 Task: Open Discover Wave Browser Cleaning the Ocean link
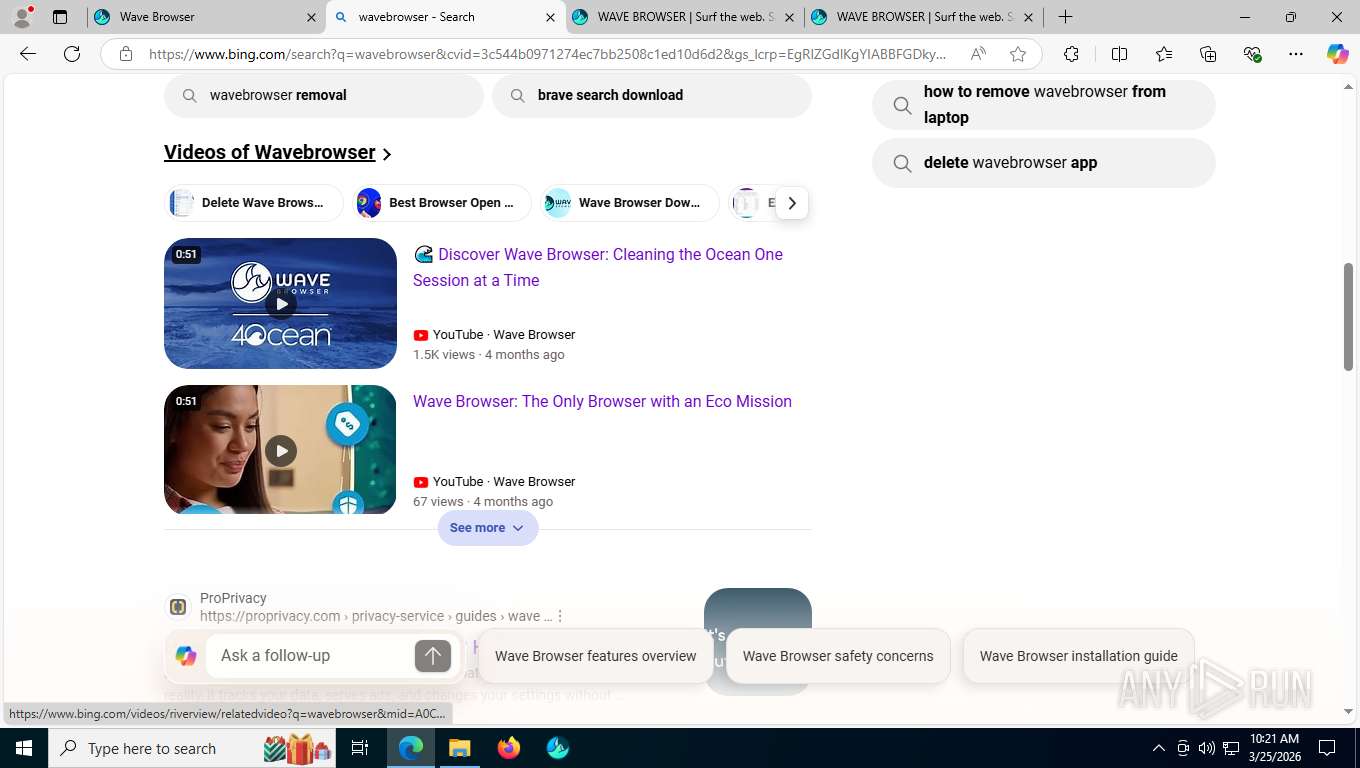[x=598, y=267]
